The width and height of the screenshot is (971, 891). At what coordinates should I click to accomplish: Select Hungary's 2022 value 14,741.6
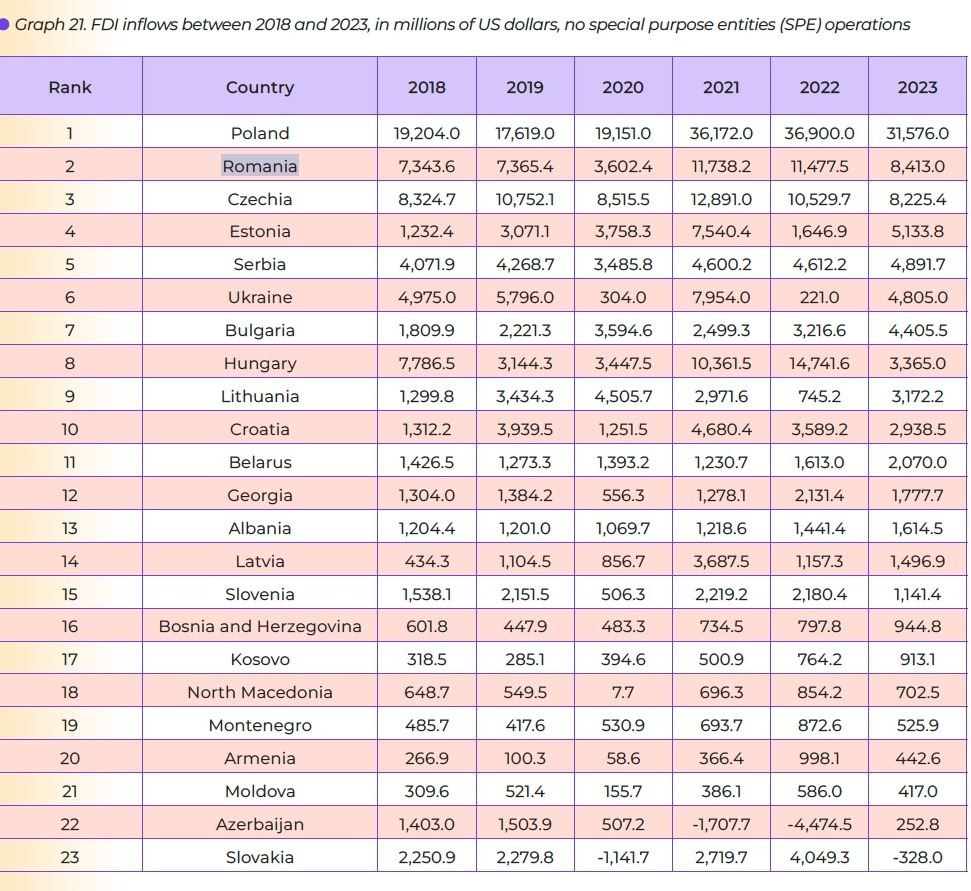(x=819, y=363)
